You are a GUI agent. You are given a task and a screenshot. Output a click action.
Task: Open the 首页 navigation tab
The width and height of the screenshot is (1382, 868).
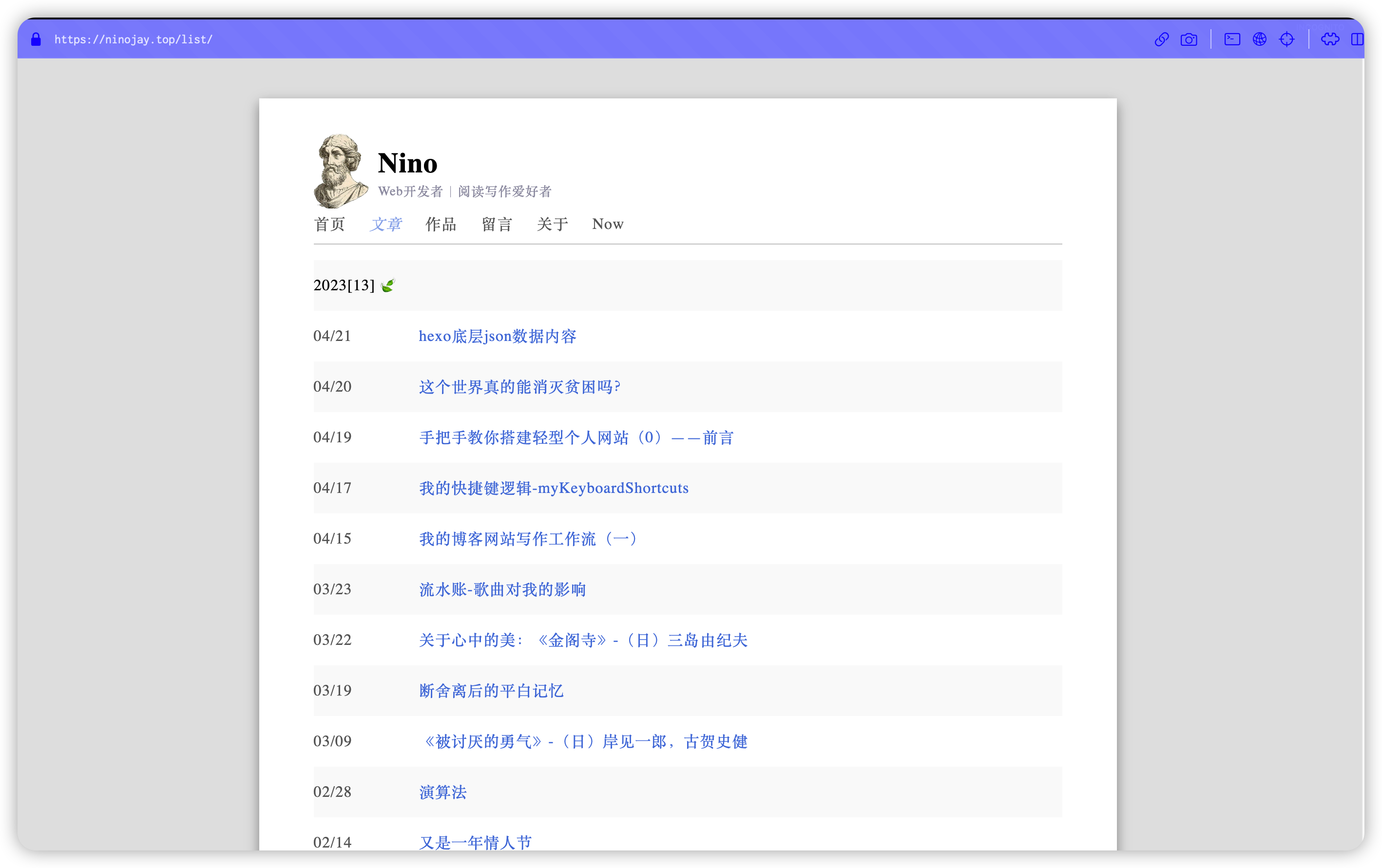[329, 225]
